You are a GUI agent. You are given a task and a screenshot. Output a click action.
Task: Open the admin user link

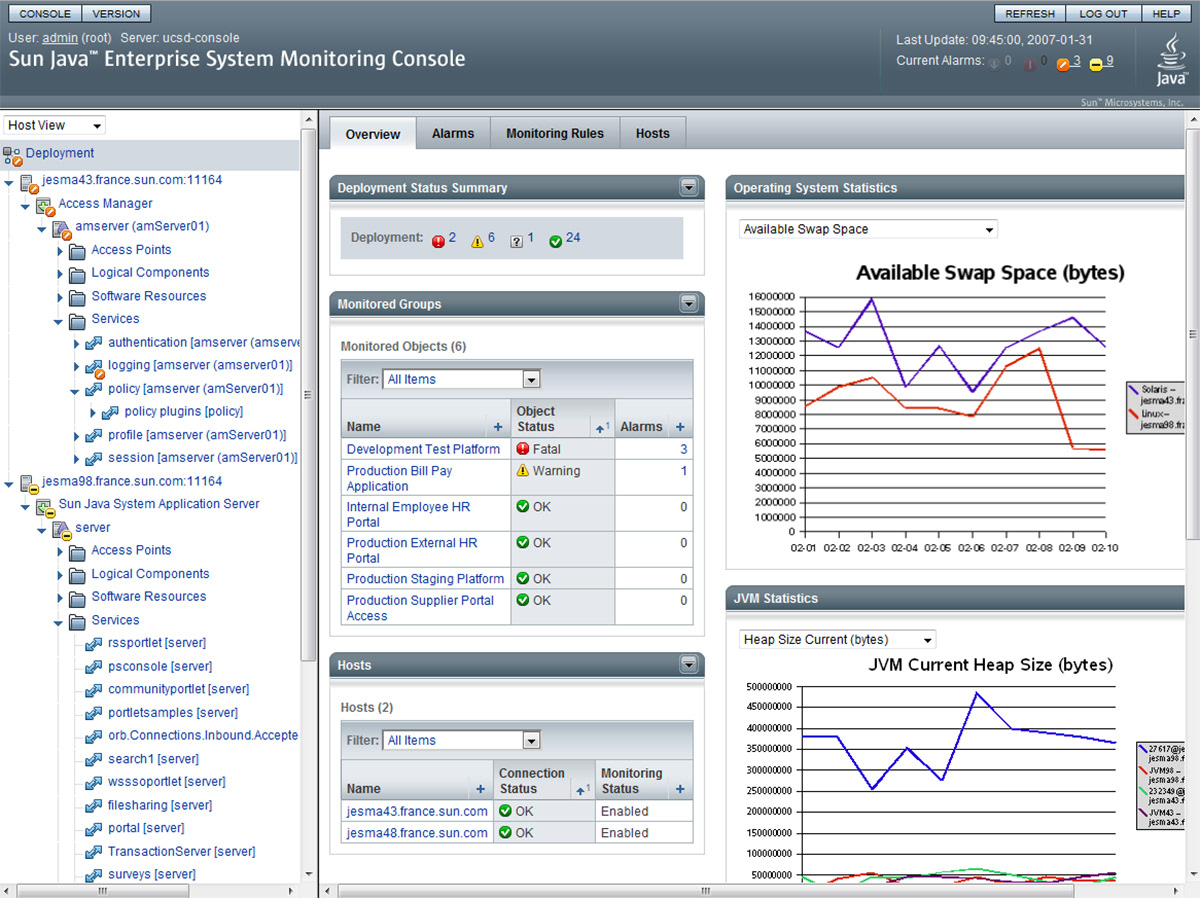[x=60, y=38]
